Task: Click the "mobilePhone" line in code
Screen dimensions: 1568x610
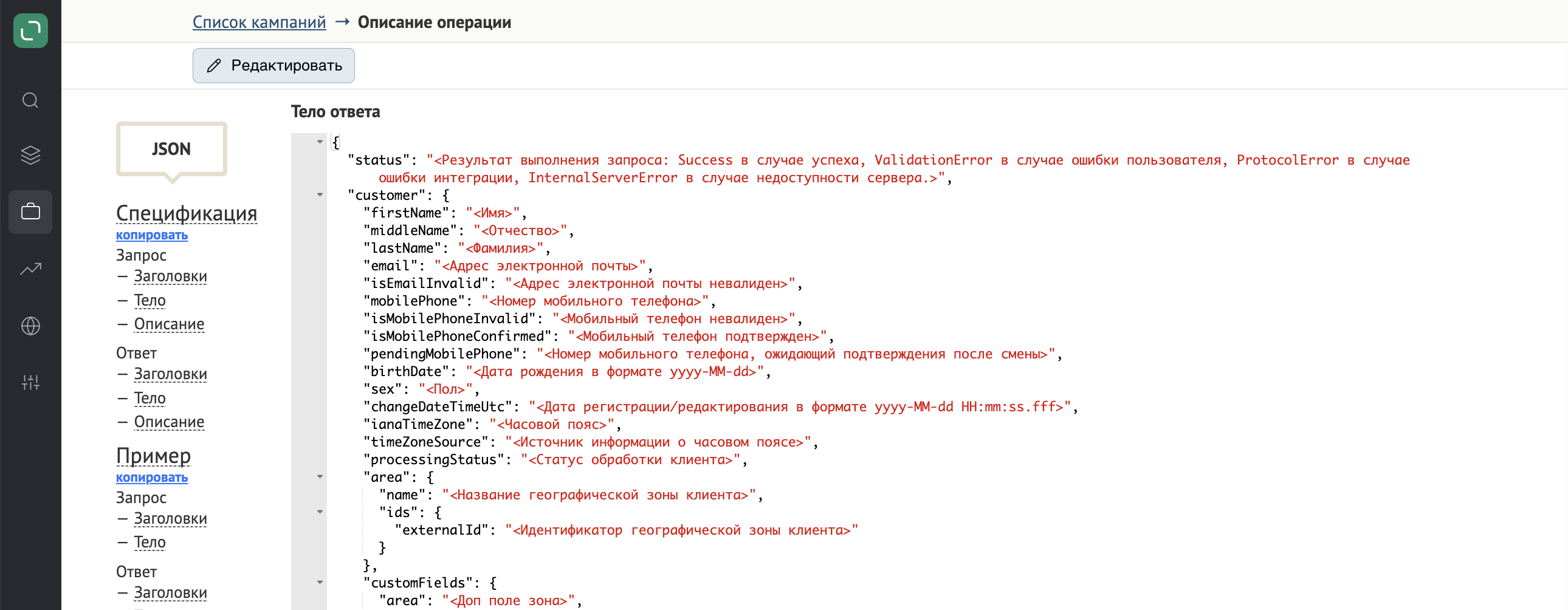Action: tap(539, 301)
